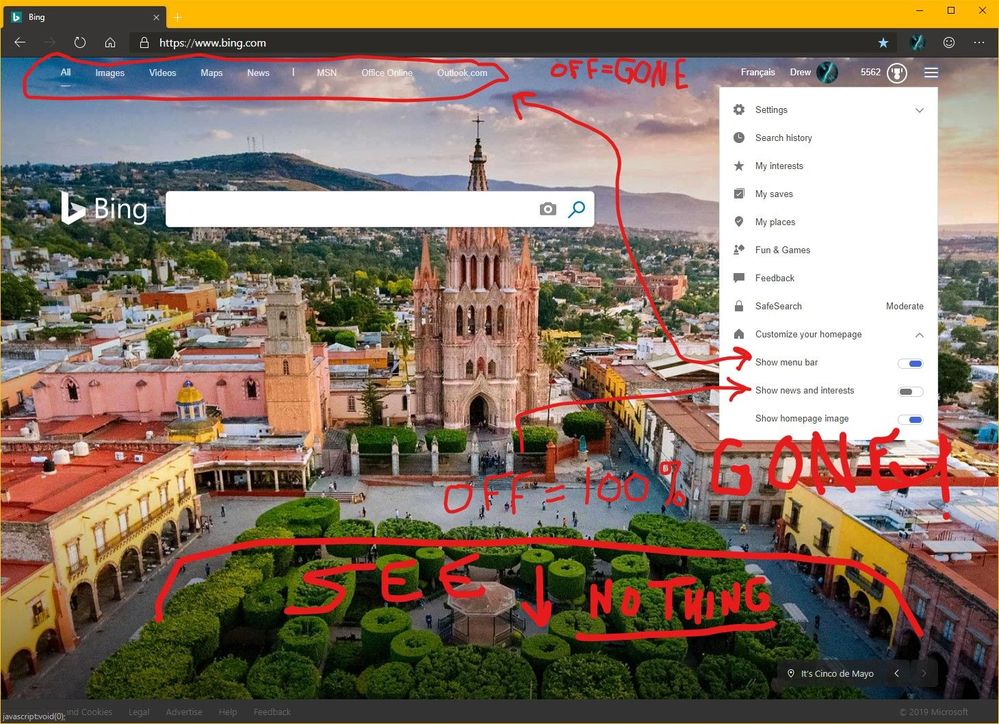Viewport: 999px width, 724px height.
Task: Select the All tab
Action: pos(66,73)
